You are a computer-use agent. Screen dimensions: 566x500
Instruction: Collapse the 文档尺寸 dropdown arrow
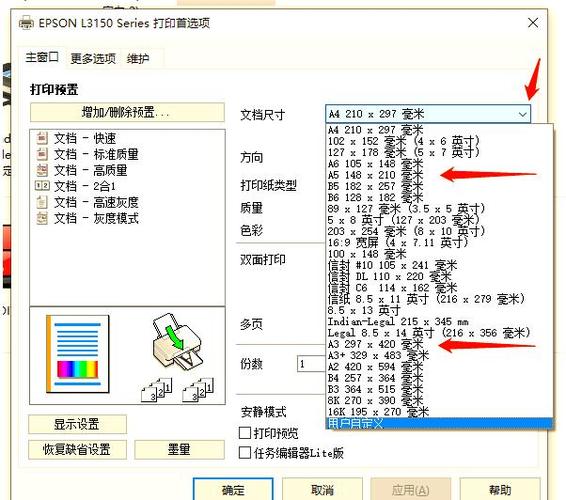[x=522, y=114]
